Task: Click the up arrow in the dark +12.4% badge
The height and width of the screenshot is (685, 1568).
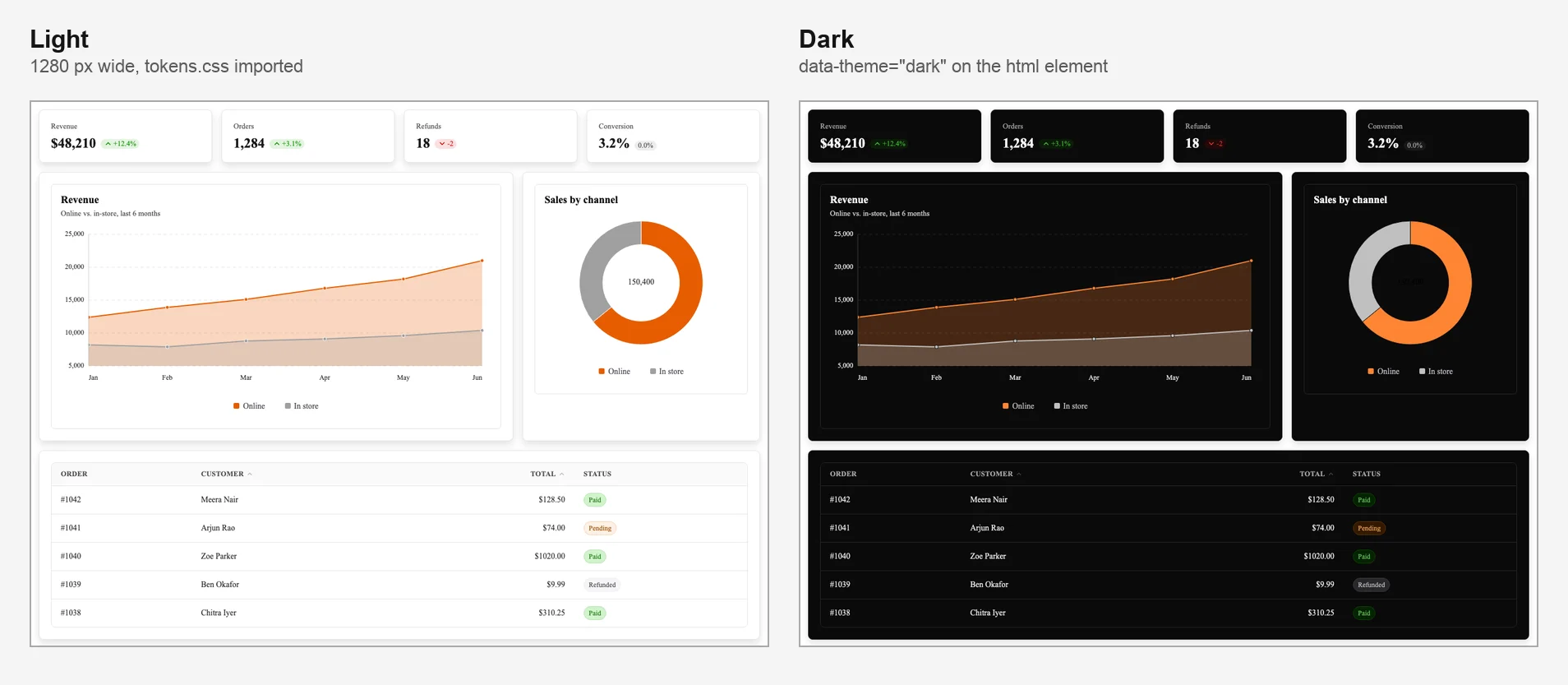Action: [877, 144]
